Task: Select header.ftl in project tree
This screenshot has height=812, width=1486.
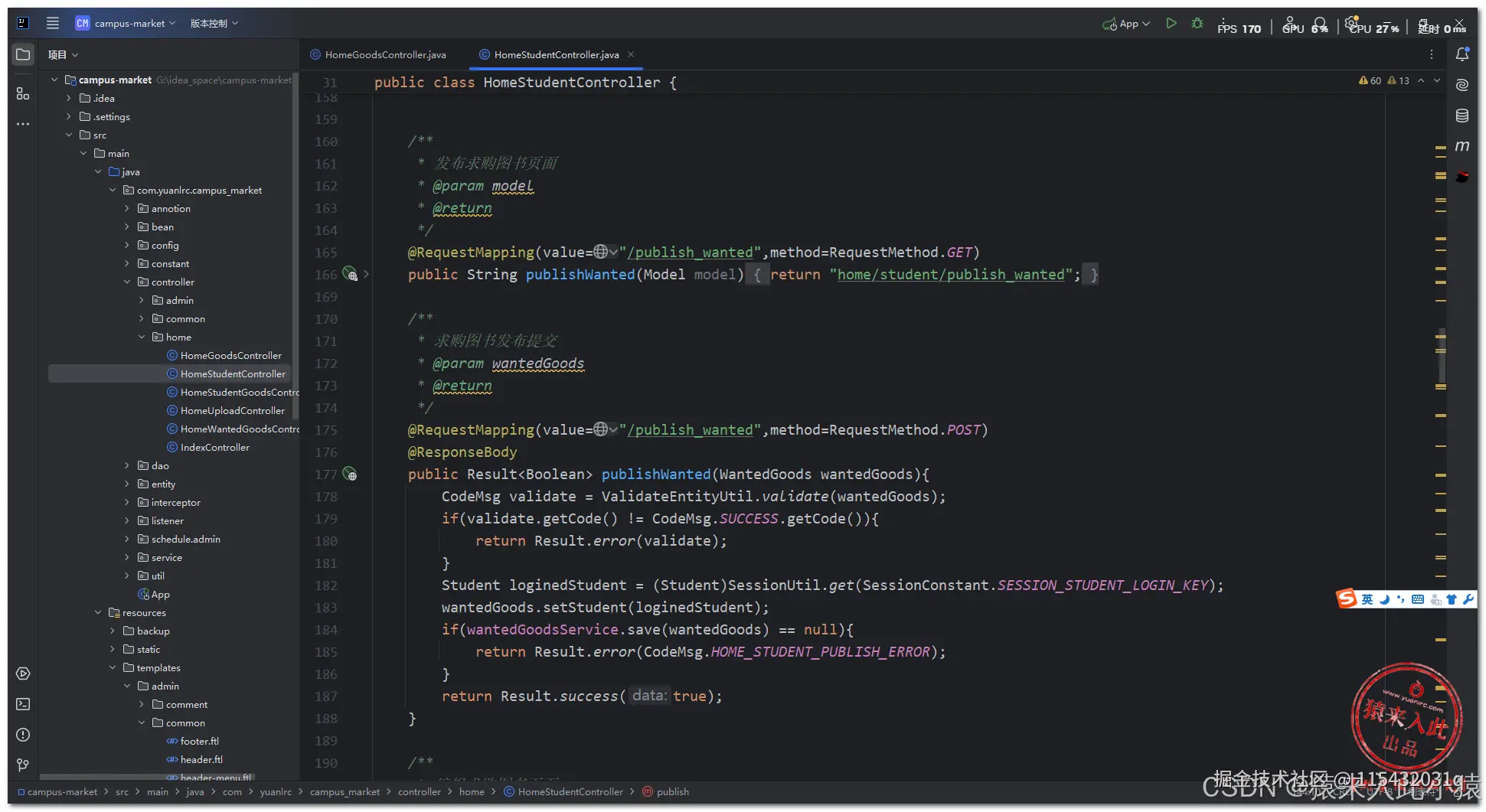Action: coord(201,759)
